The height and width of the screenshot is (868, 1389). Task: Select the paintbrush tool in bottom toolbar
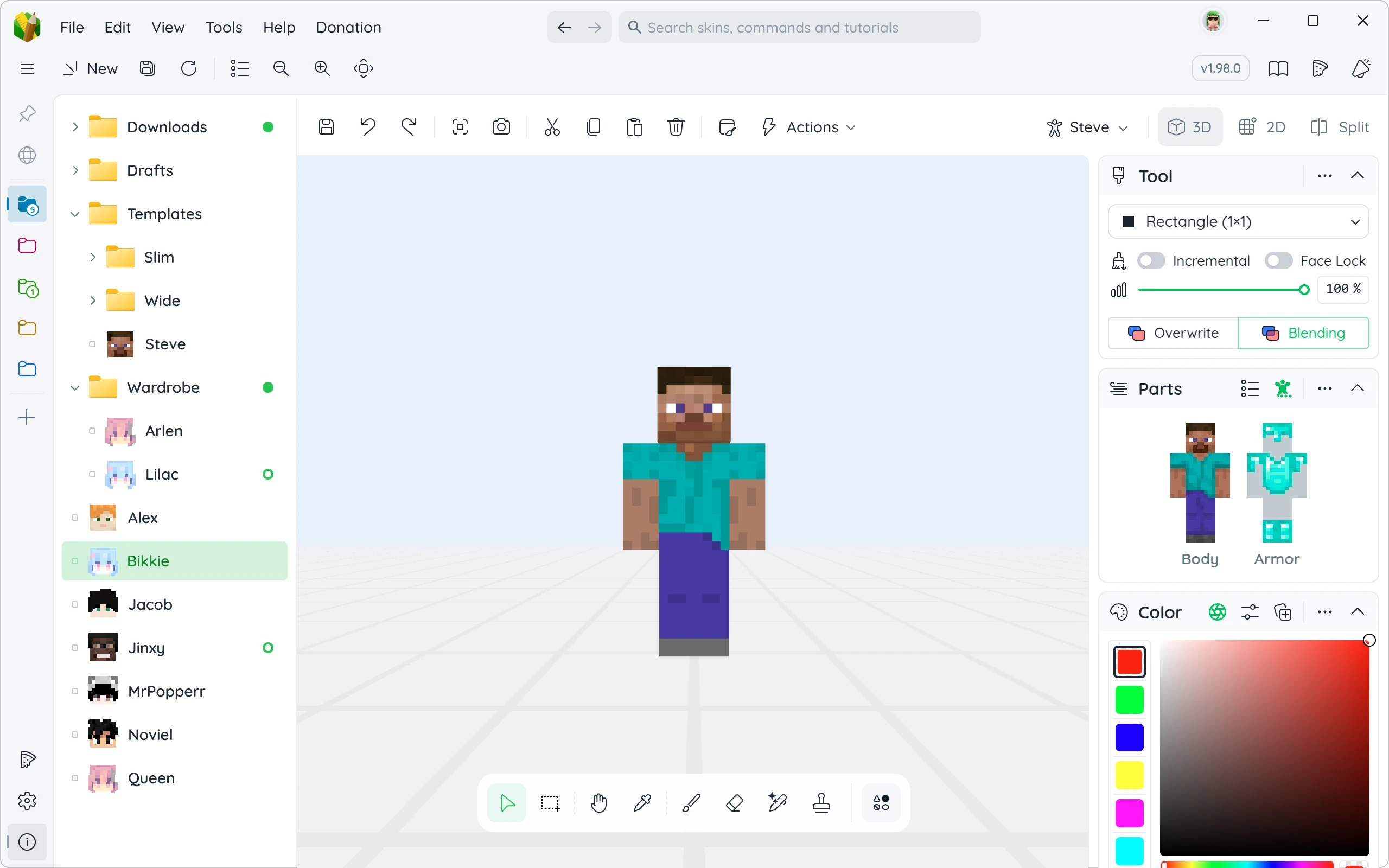[691, 802]
